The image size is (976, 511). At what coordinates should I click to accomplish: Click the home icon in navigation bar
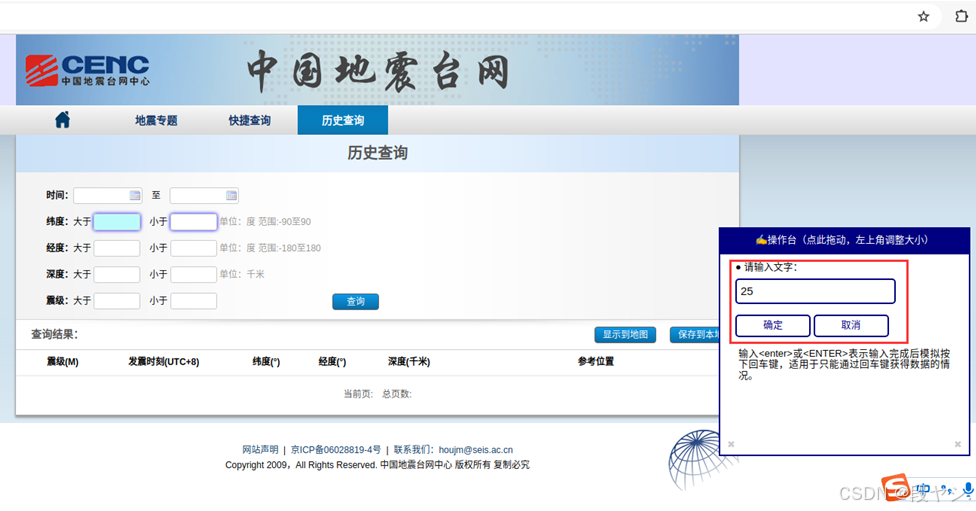(x=62, y=120)
